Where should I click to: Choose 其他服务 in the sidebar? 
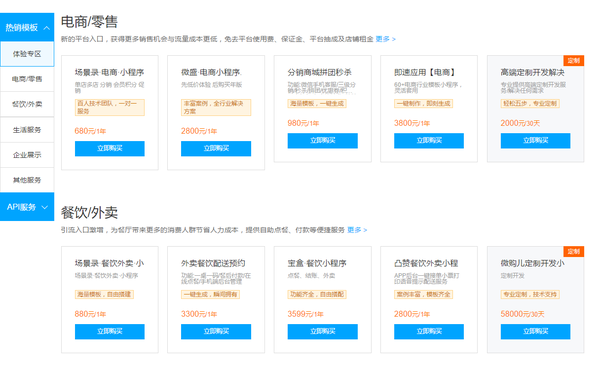click(27, 180)
